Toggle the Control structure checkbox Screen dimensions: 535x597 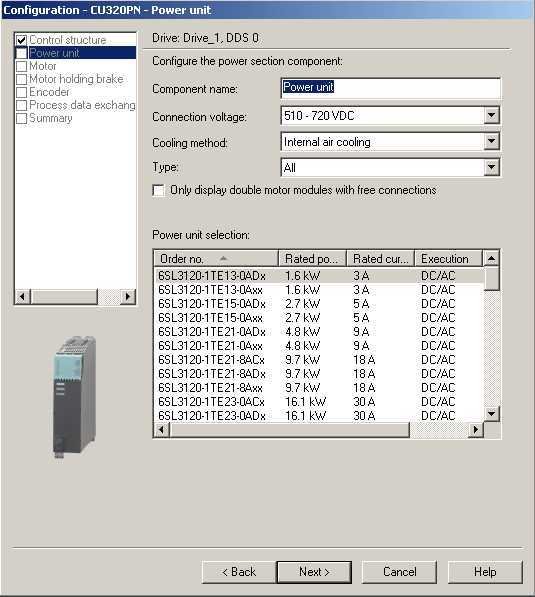[x=22, y=40]
